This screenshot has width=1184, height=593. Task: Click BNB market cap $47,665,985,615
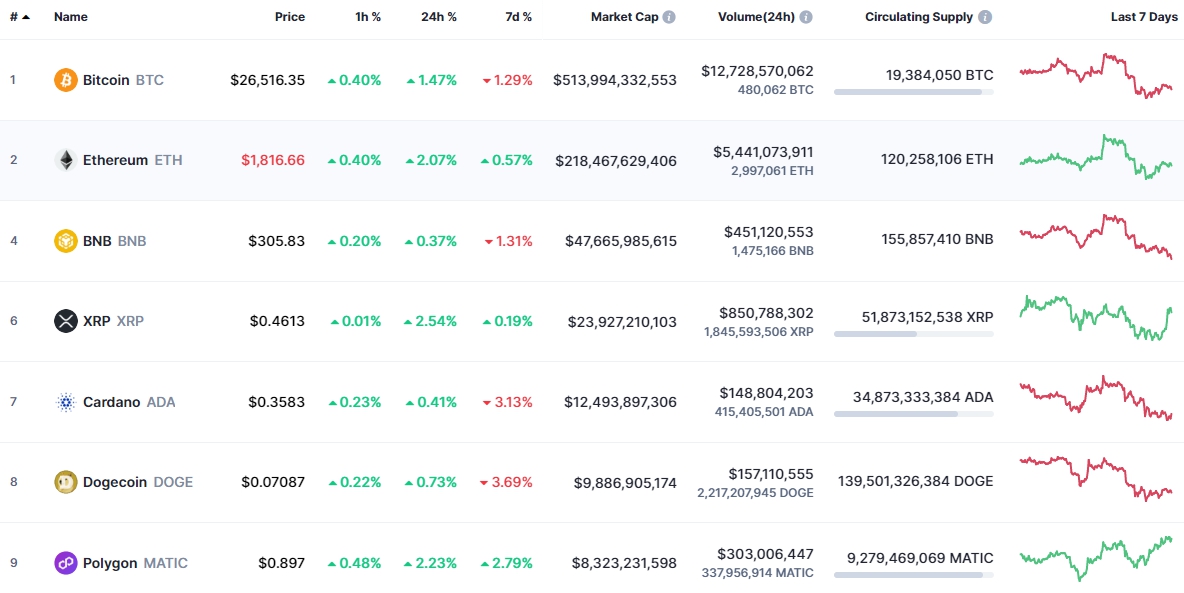621,241
